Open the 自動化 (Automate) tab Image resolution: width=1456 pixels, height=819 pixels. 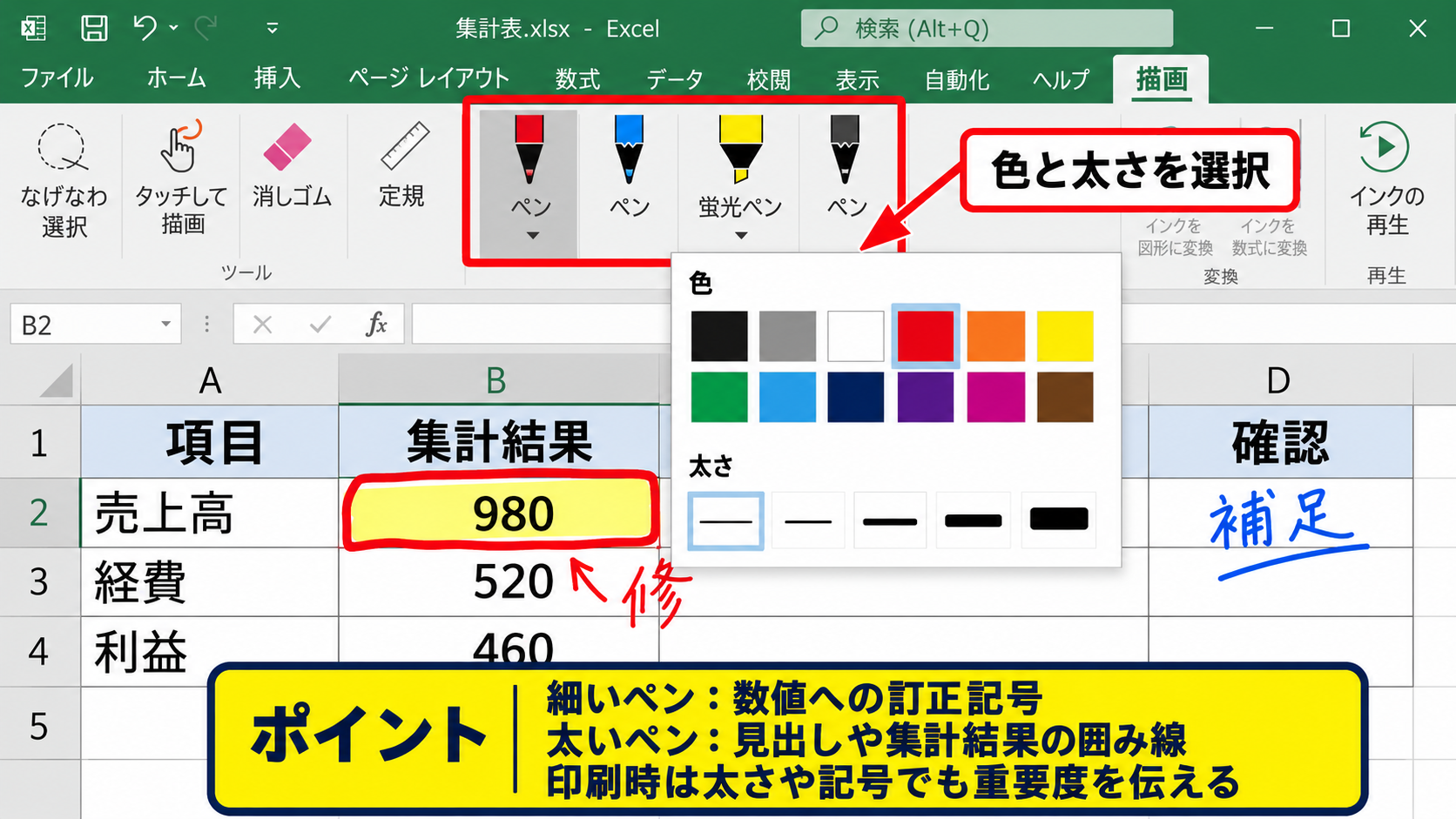click(x=956, y=79)
